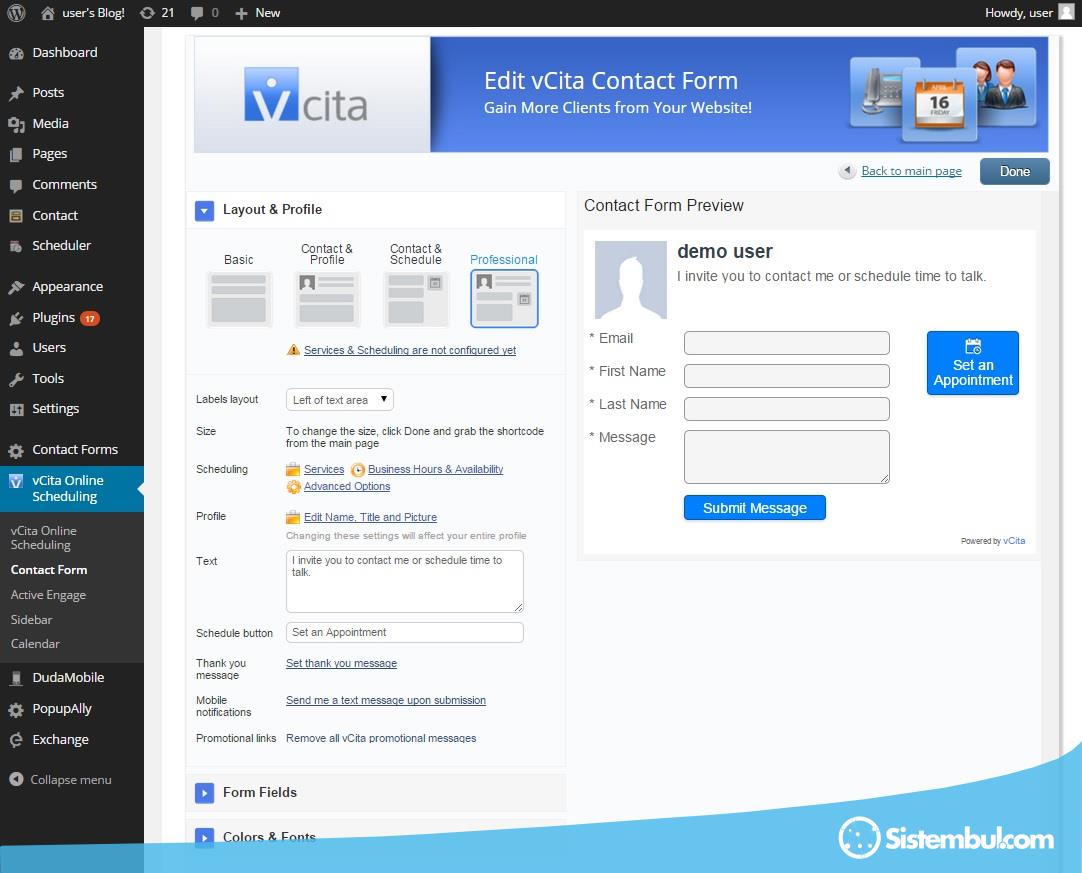This screenshot has height=873, width=1082.
Task: Open comments bubble in admin bar
Action: [197, 13]
